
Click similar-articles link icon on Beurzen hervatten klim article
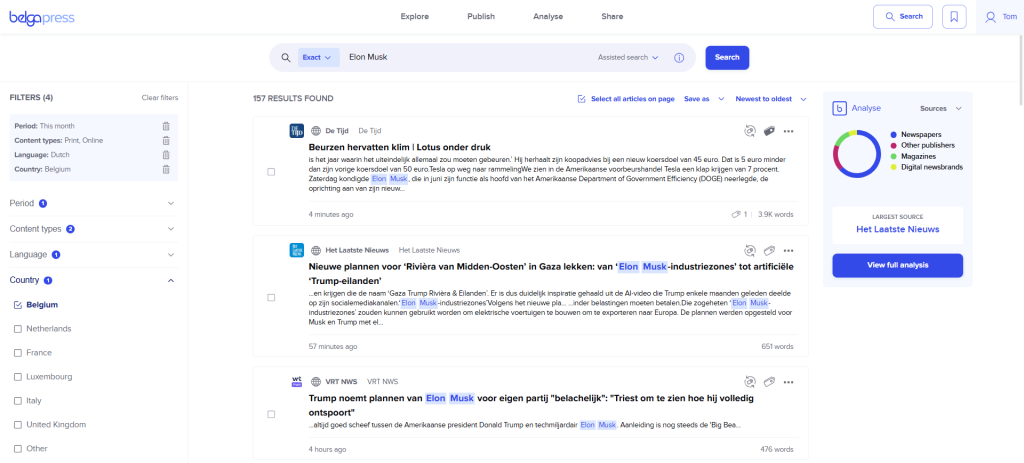click(750, 131)
